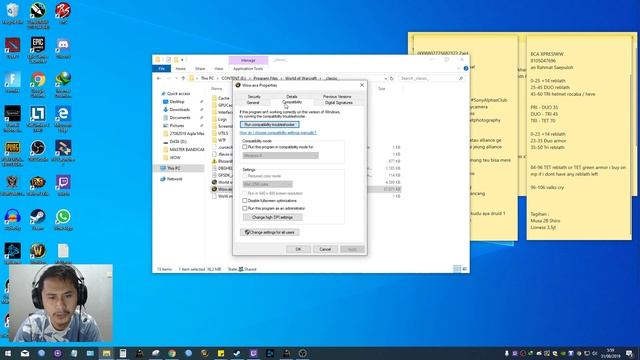Enable Run this program in compatibility mode
This screenshot has width=640, height=360.
[x=245, y=147]
